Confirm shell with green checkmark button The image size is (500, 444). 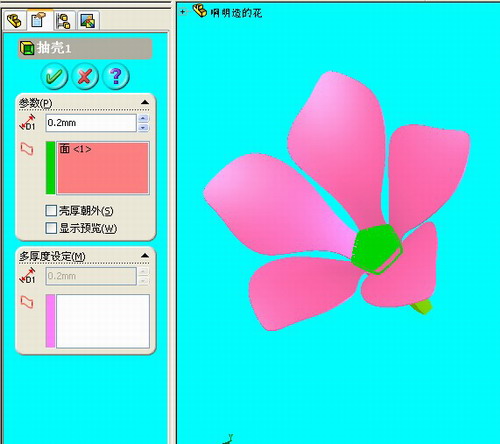54,76
